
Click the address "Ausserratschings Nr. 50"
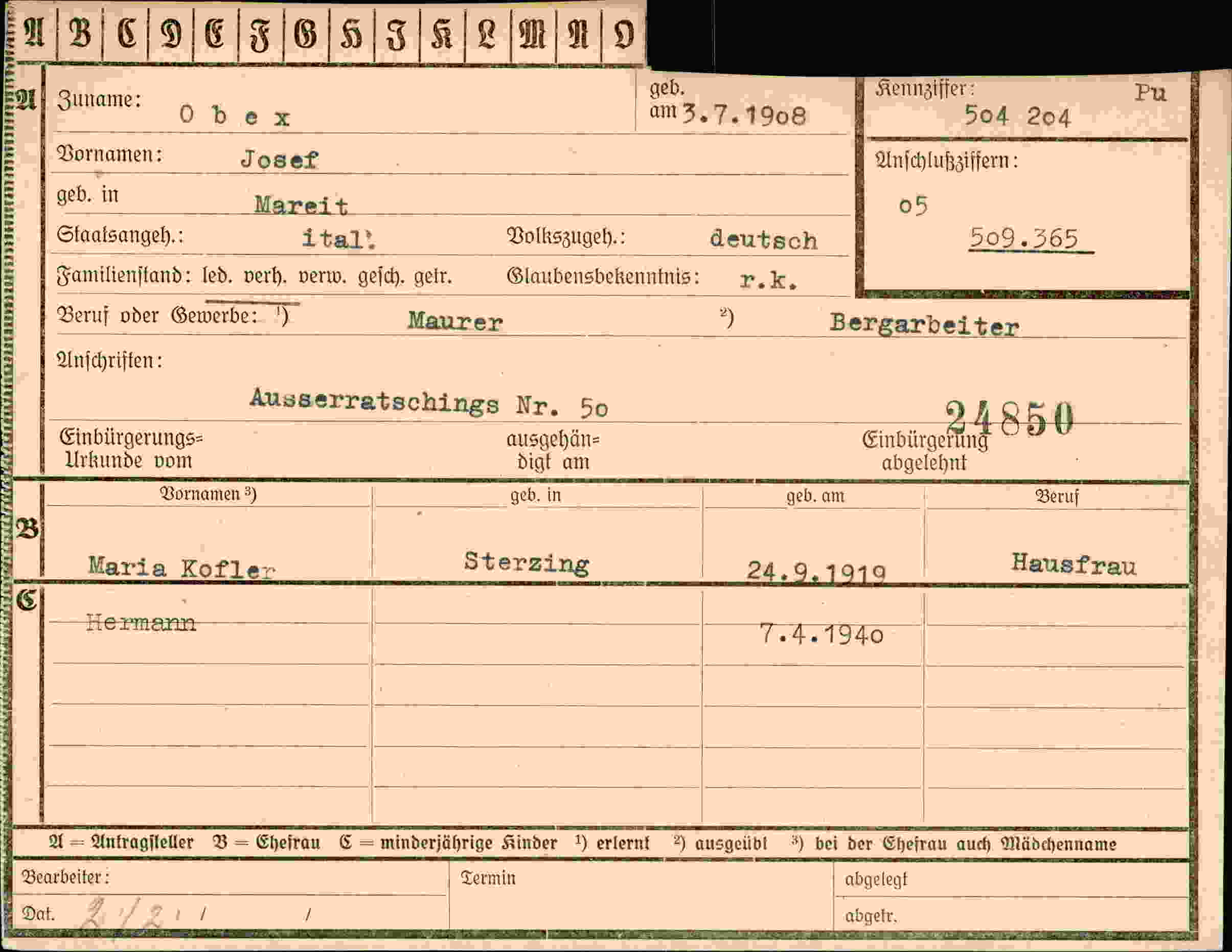pyautogui.click(x=429, y=402)
